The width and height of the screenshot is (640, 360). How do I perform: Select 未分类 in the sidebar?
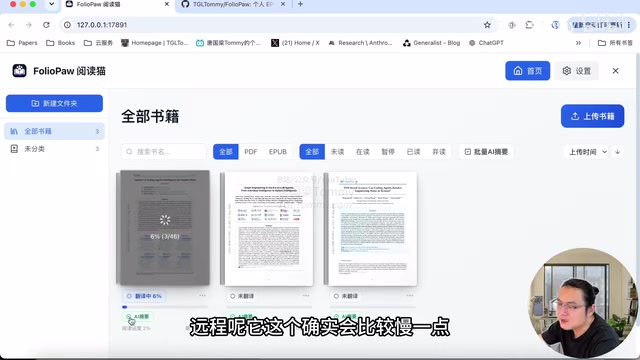[54, 149]
